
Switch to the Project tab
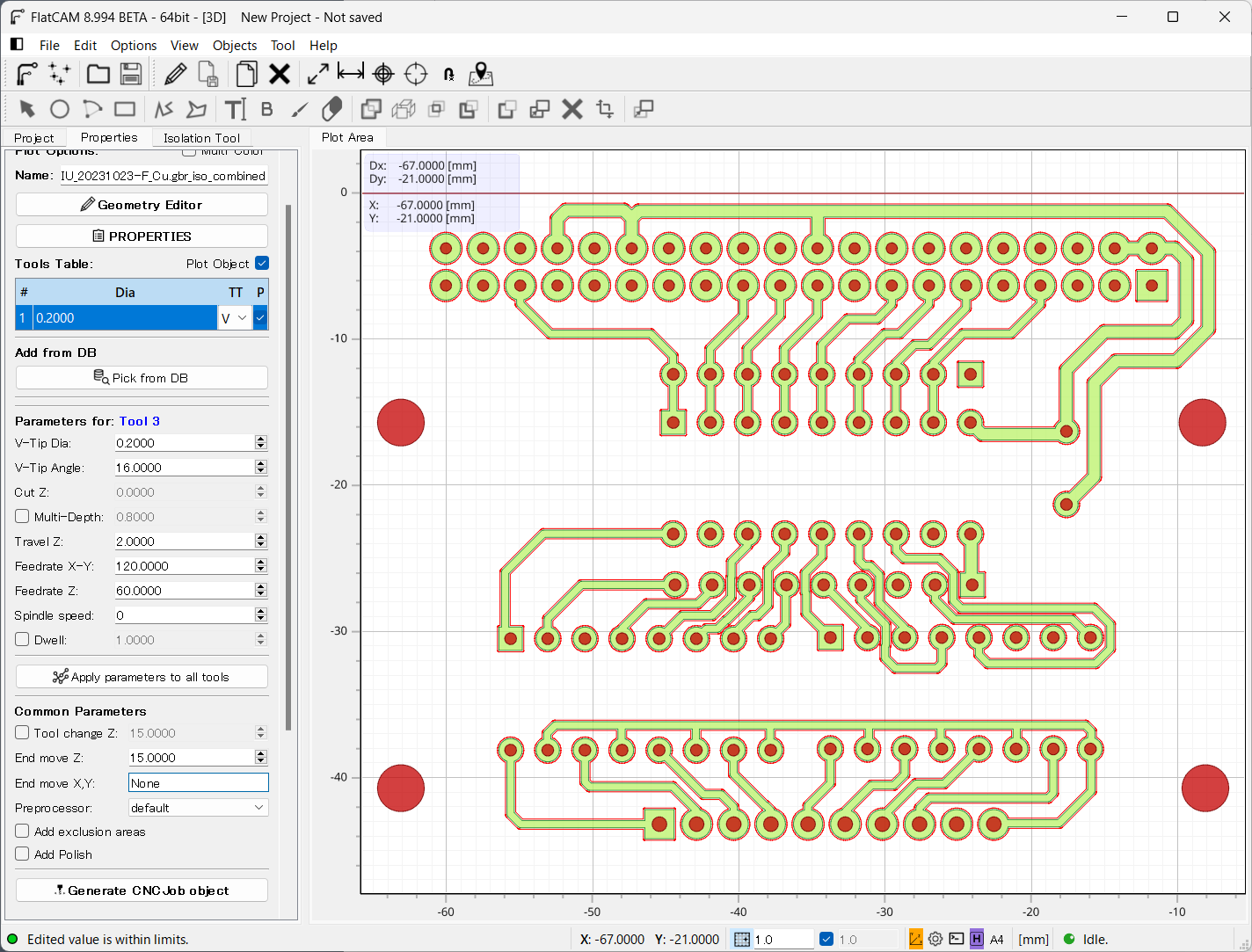point(34,138)
